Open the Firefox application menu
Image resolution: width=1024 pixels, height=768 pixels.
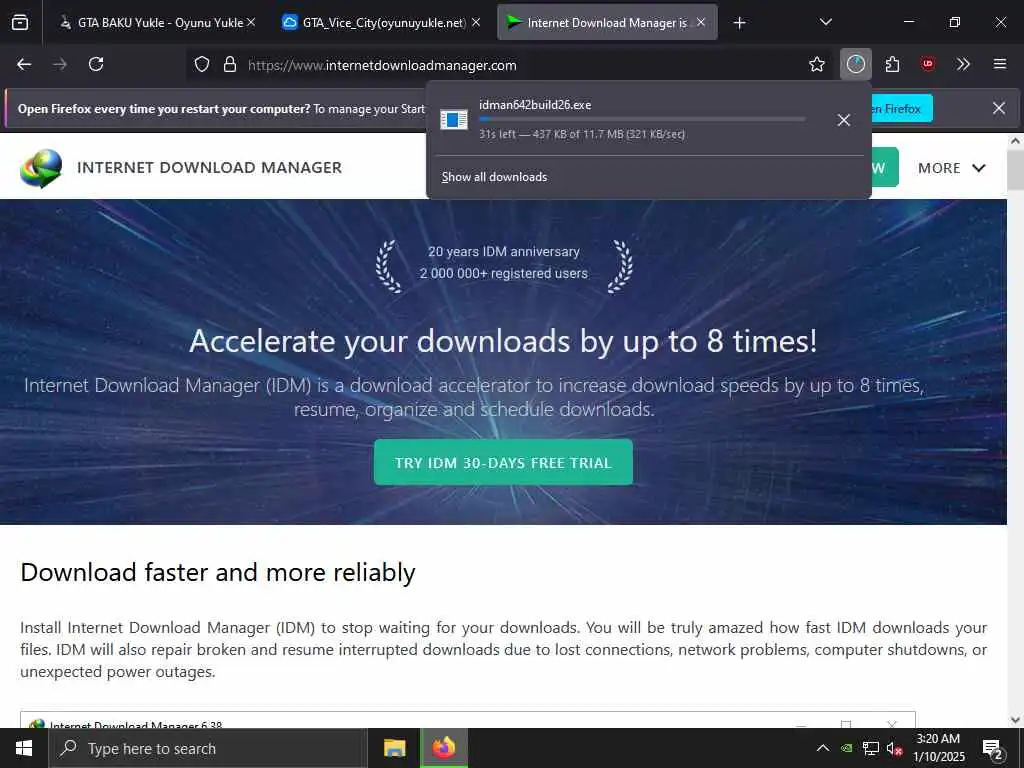coord(1000,64)
